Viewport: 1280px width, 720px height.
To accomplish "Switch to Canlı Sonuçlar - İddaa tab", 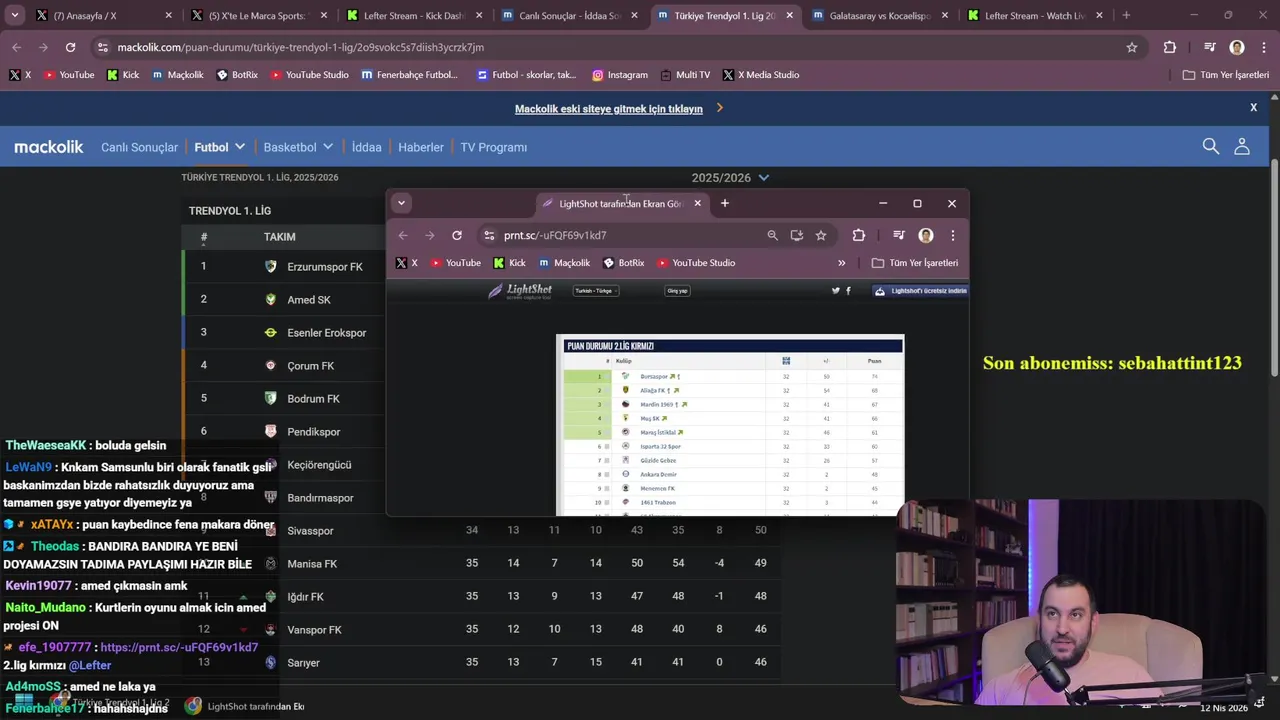I will pos(570,15).
